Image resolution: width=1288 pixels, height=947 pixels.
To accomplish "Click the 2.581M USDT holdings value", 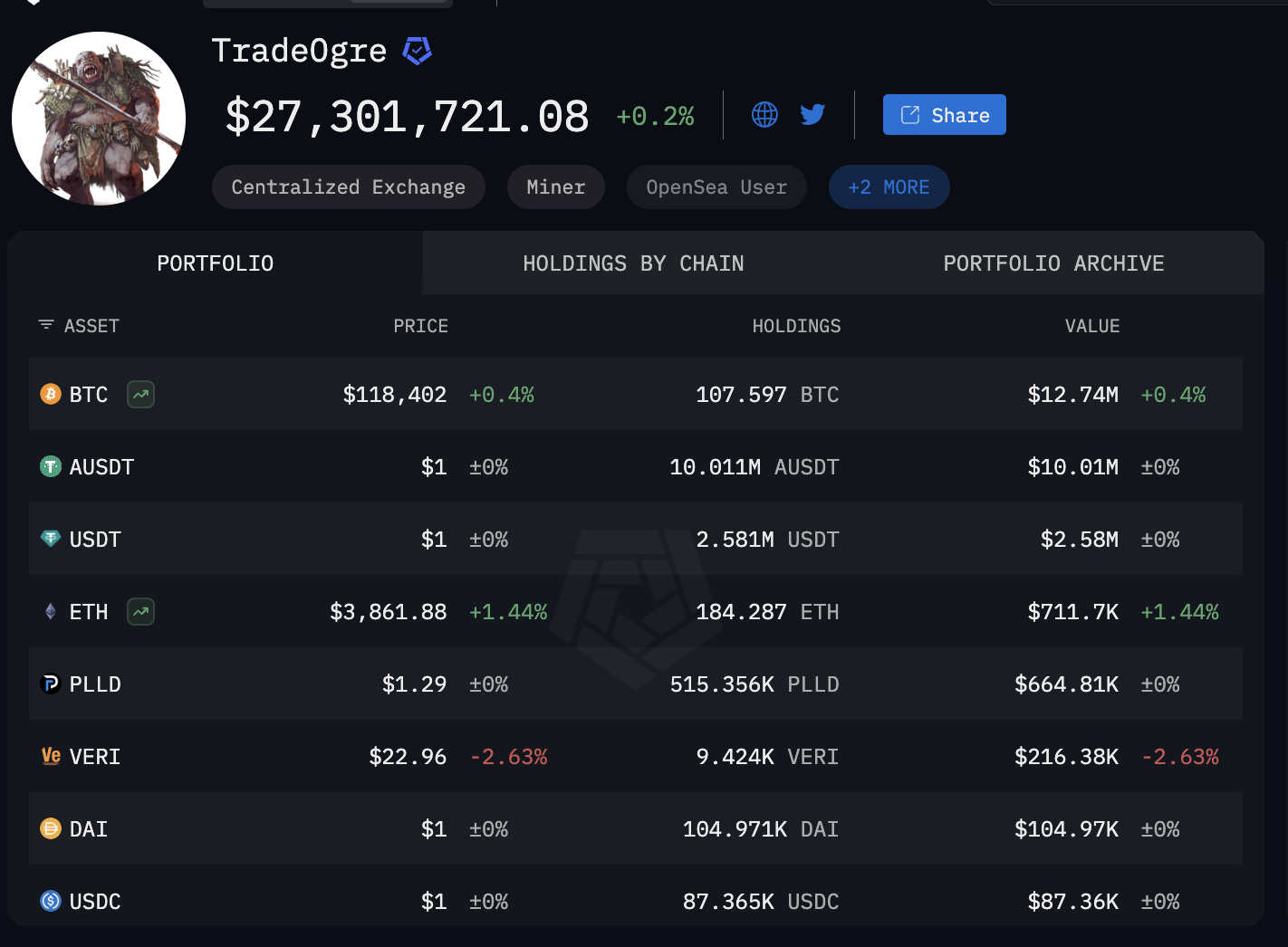I will coord(767,540).
